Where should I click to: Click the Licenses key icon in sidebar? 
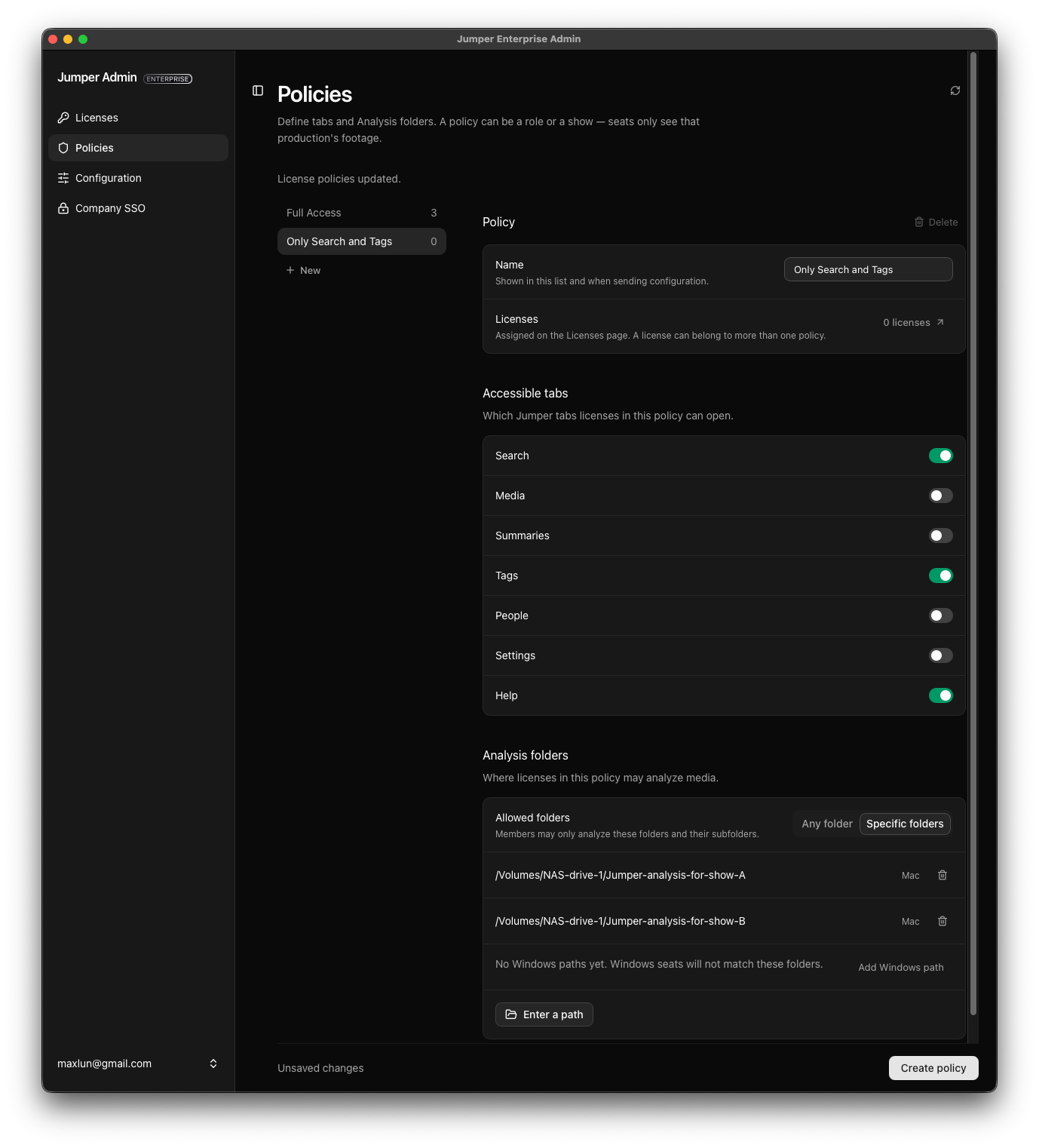(x=63, y=118)
